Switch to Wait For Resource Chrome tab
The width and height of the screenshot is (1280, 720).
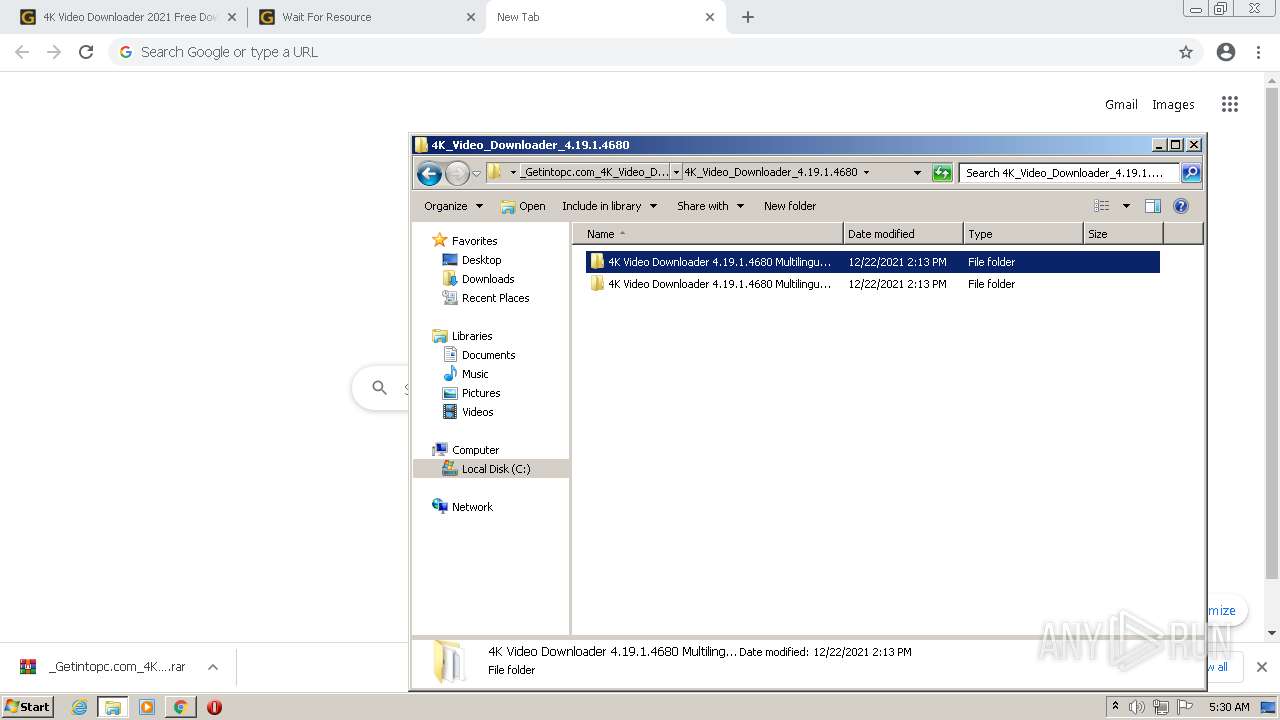point(365,17)
